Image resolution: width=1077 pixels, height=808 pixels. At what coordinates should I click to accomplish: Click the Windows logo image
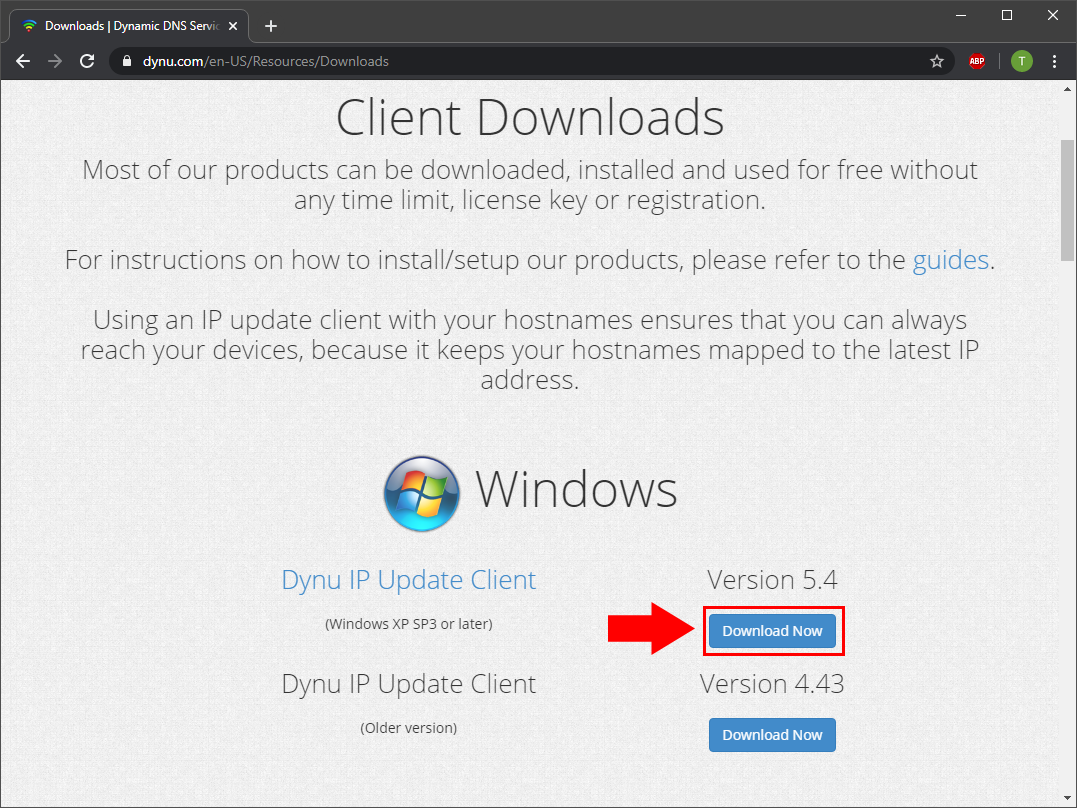point(422,493)
